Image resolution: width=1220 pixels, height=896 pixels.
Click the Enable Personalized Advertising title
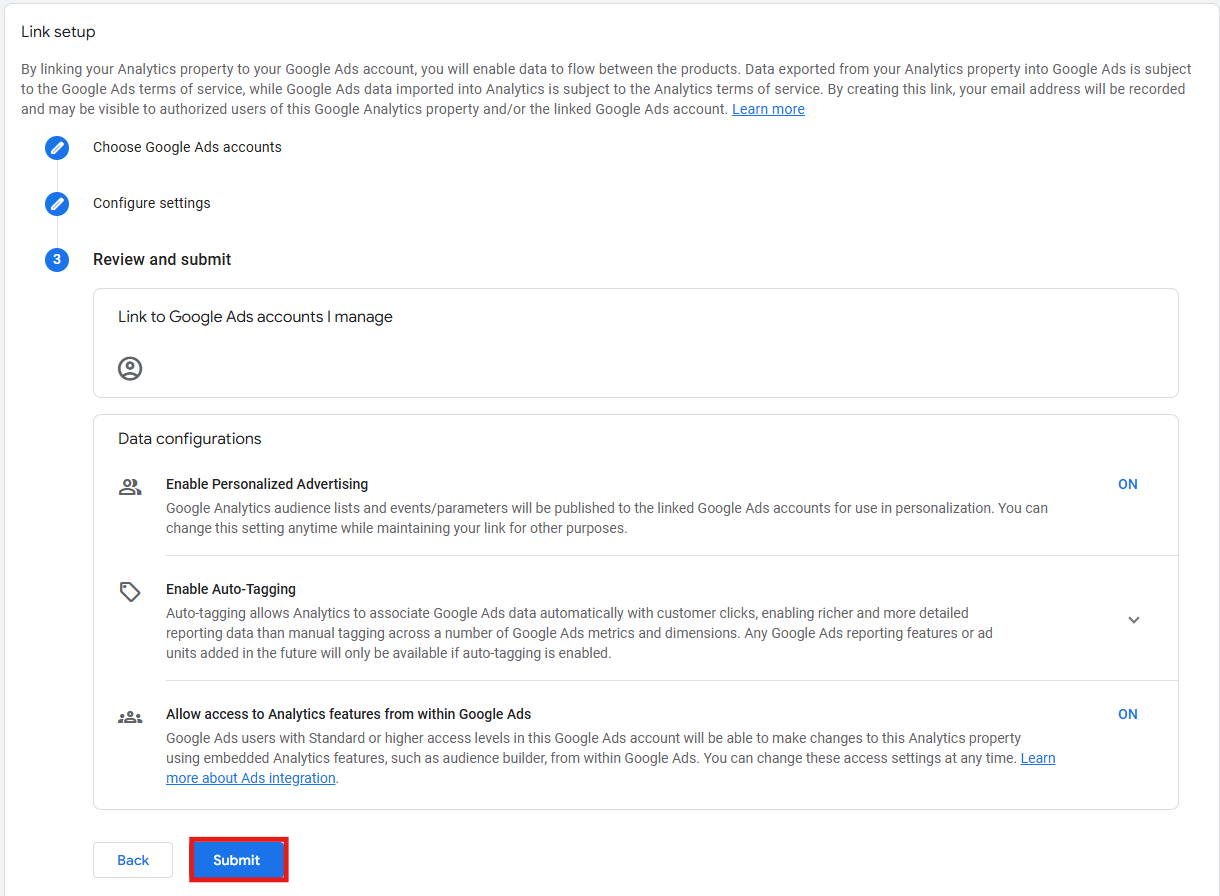267,484
